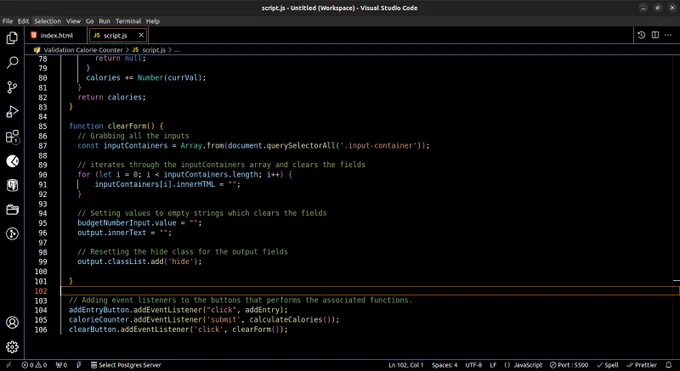Select Postgres Server in status bar
The image size is (680, 371).
[126, 365]
